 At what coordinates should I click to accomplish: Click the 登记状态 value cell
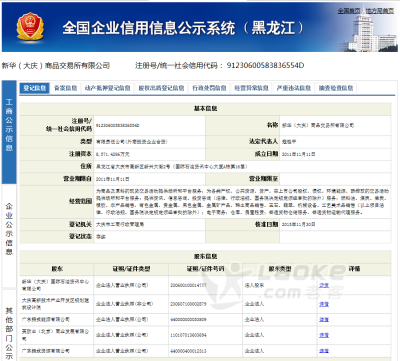tap(149, 237)
